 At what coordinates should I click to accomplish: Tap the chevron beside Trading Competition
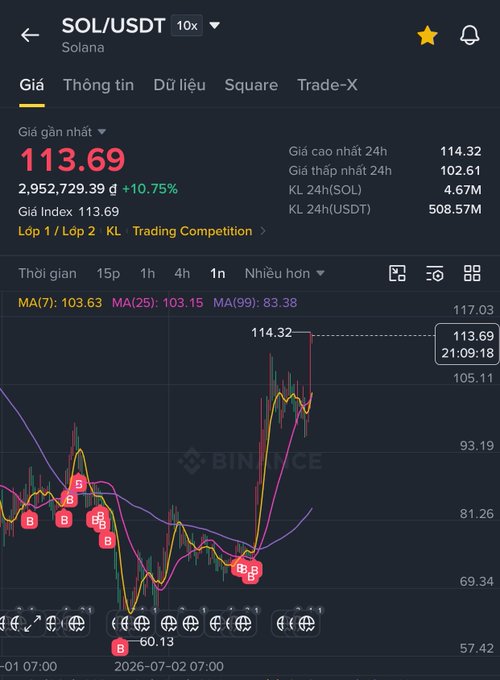263,231
